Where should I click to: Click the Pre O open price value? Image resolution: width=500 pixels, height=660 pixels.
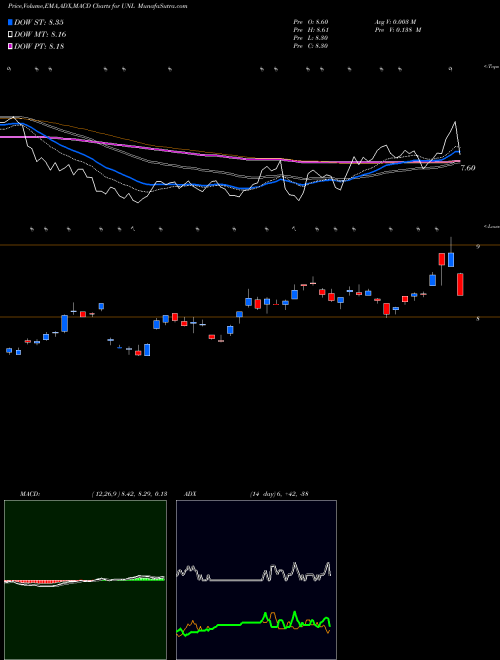click(x=311, y=21)
